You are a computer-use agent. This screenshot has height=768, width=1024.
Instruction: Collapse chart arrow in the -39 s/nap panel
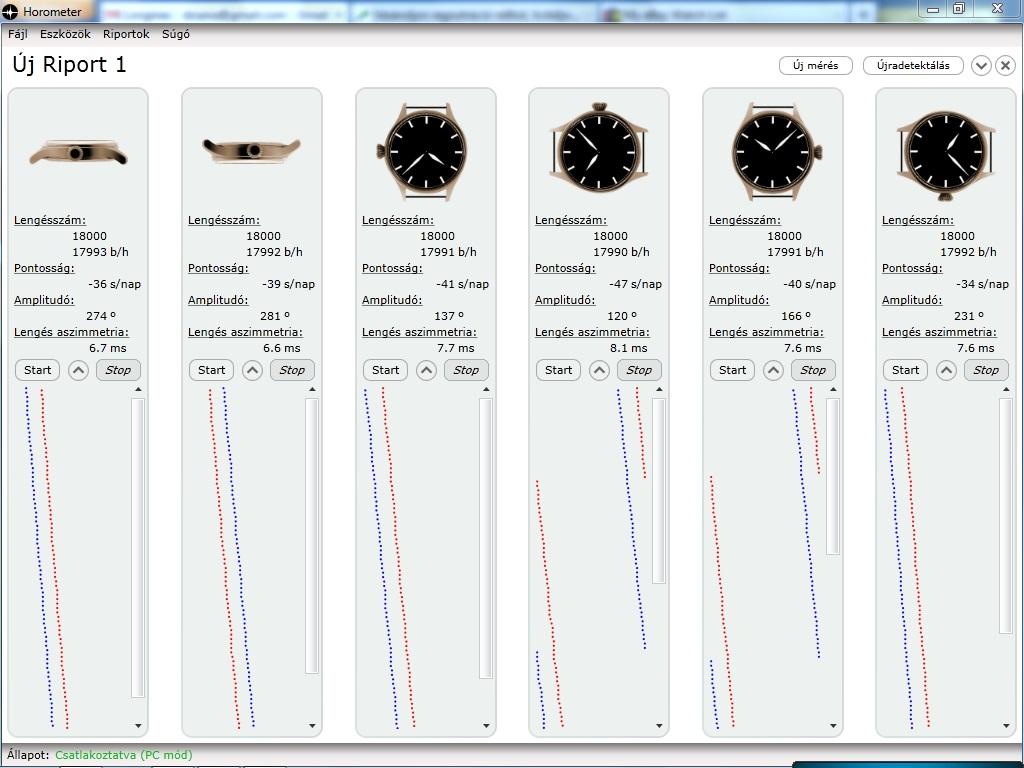(x=252, y=370)
